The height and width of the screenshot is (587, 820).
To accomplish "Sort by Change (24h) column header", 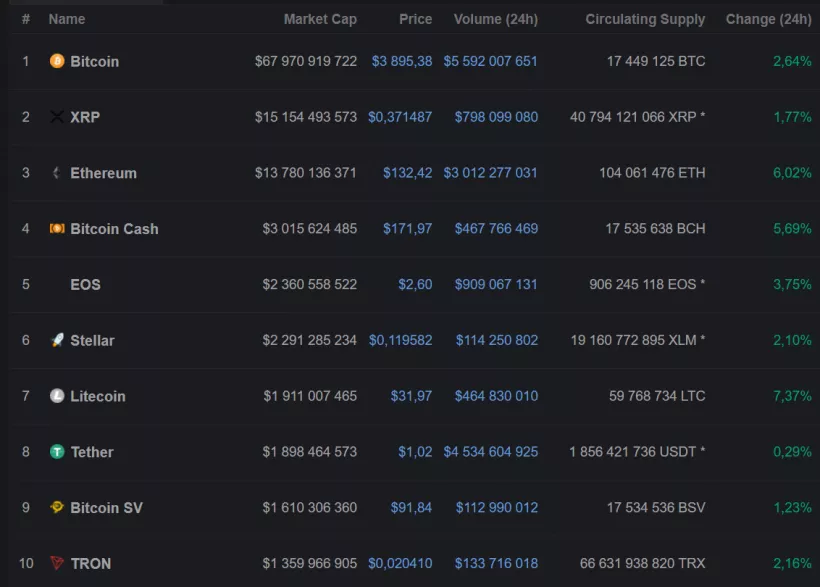I will [x=768, y=19].
